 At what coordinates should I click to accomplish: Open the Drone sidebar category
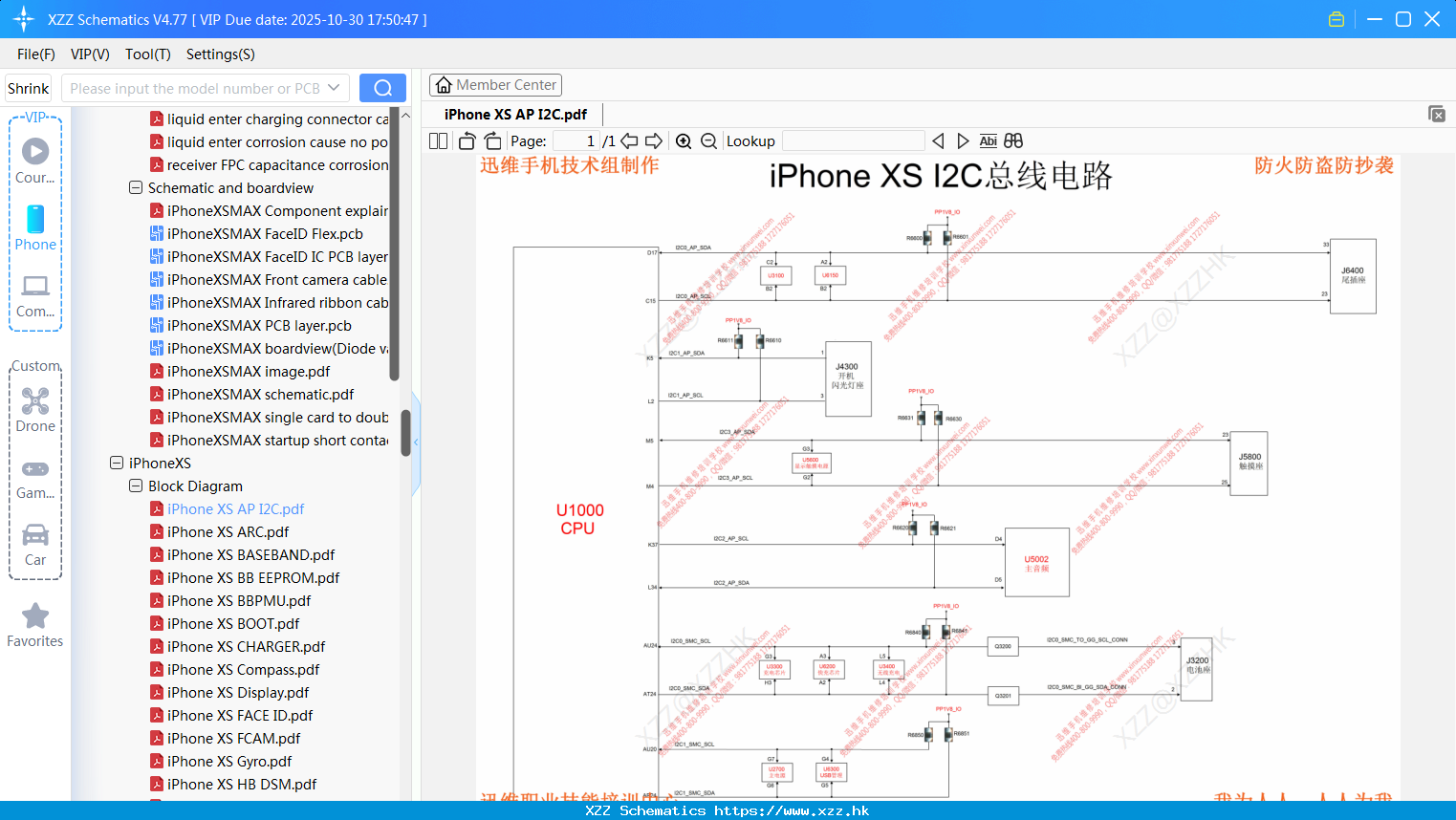click(35, 410)
